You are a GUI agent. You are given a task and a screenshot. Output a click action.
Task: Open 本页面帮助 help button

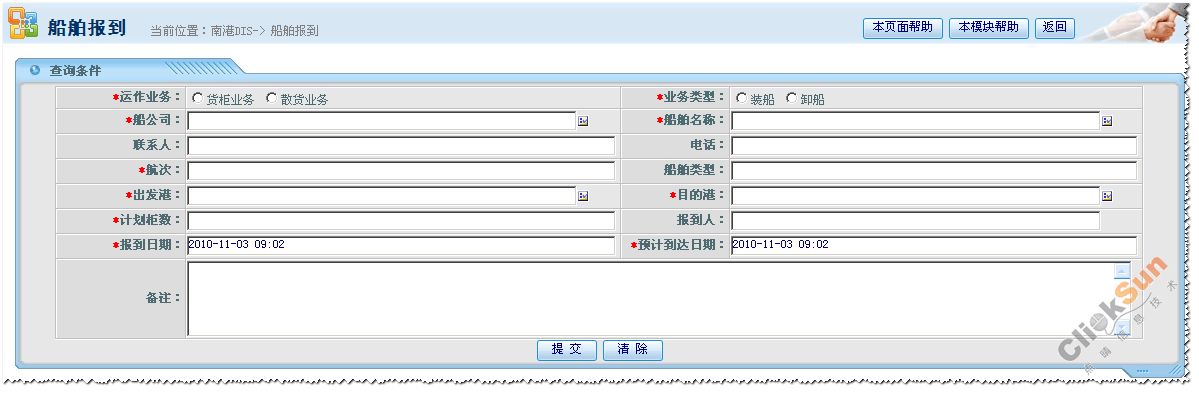point(902,28)
